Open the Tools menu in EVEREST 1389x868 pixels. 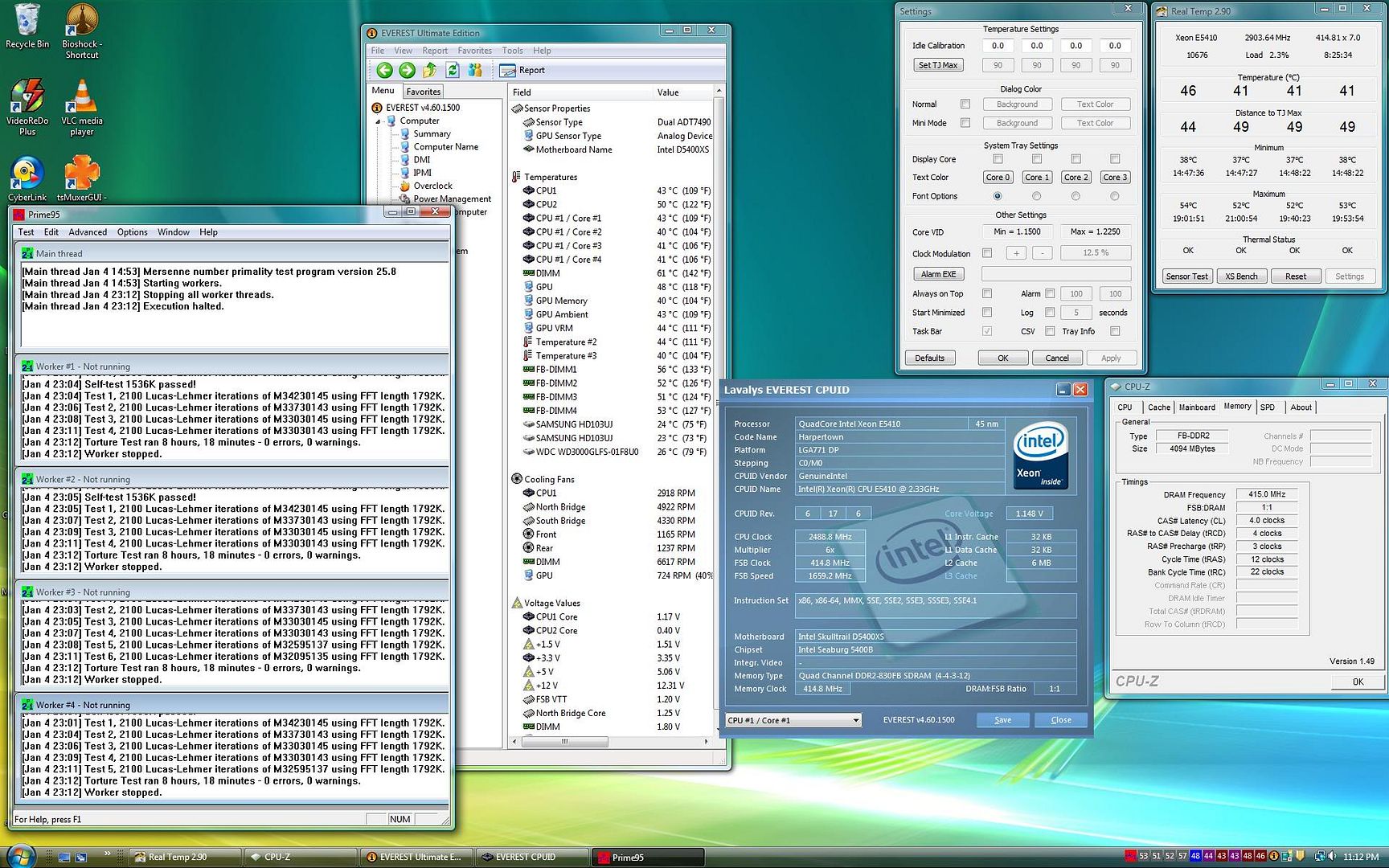(x=512, y=51)
